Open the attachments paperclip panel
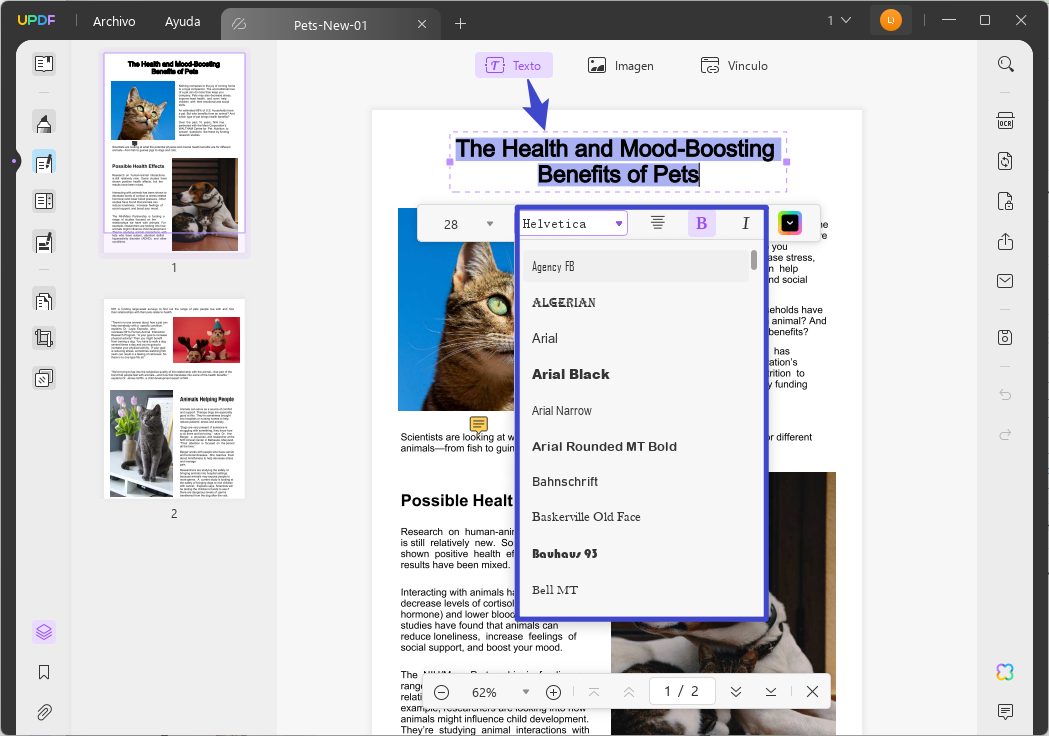 (x=44, y=712)
